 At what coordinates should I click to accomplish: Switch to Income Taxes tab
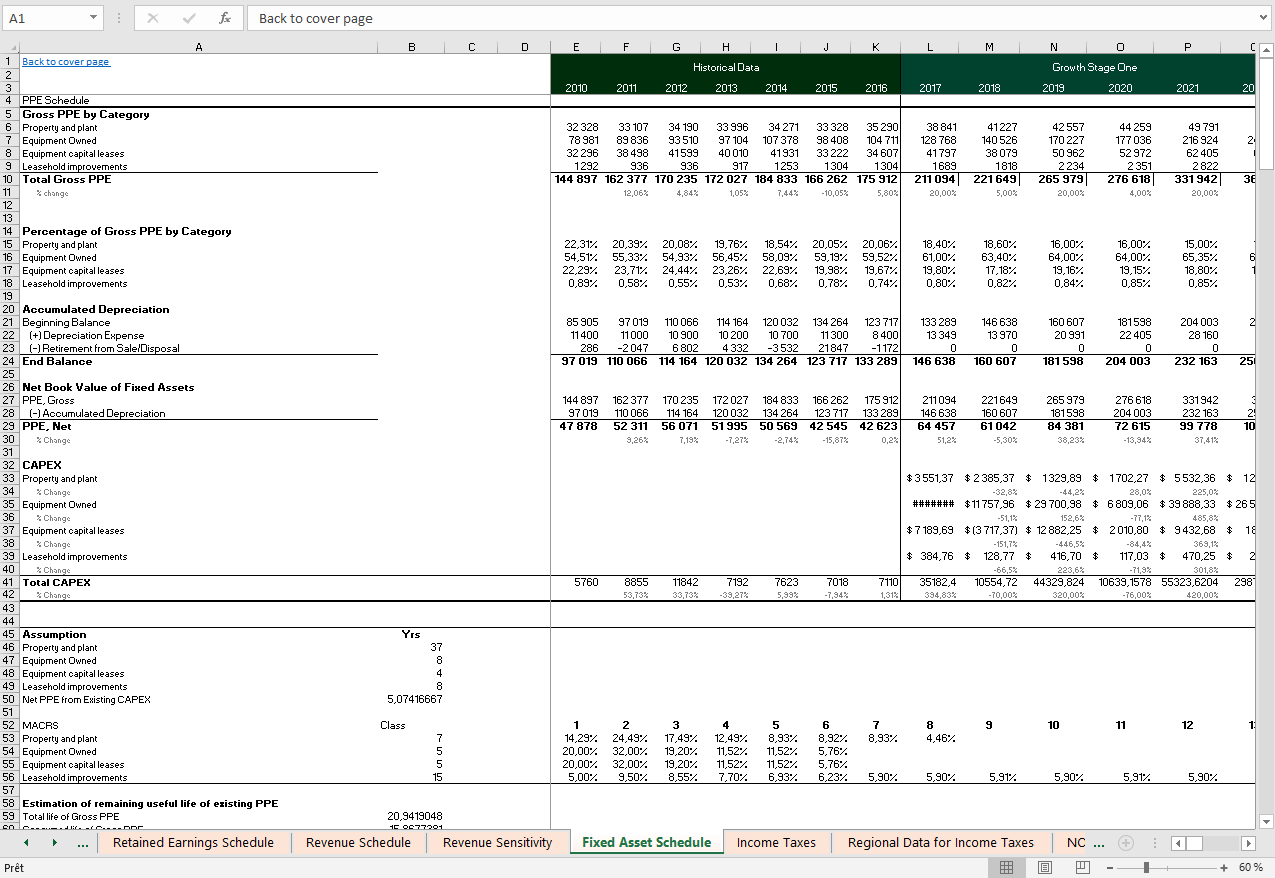point(776,842)
